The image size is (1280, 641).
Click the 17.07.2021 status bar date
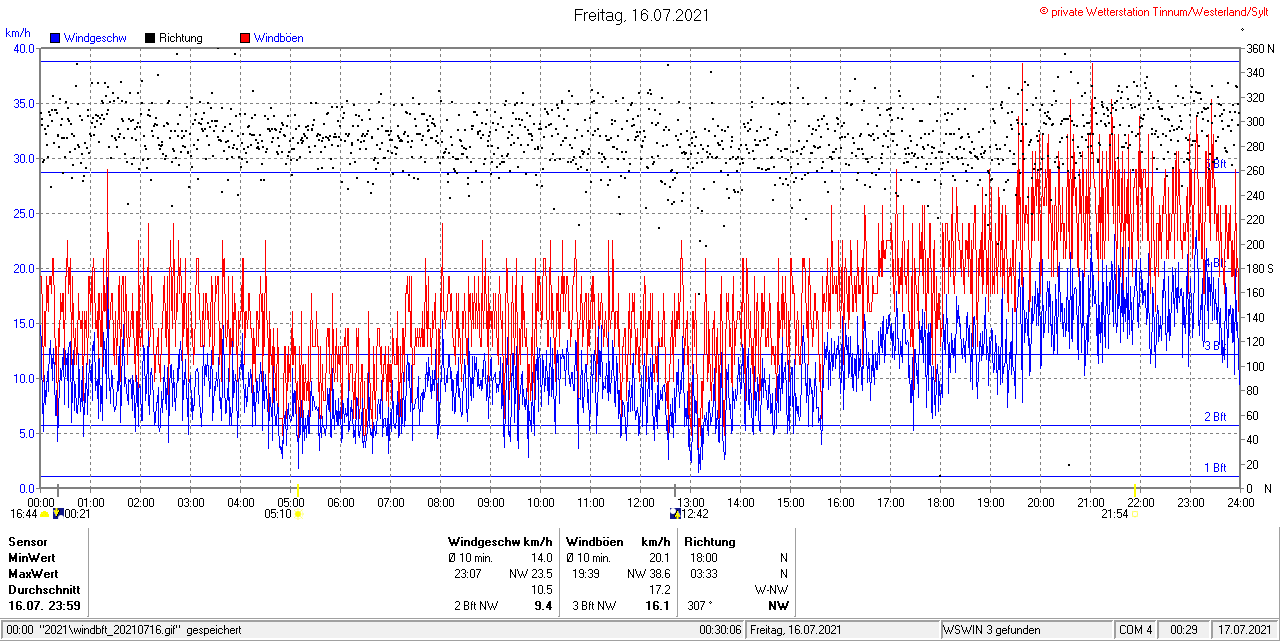pyautogui.click(x=1245, y=630)
